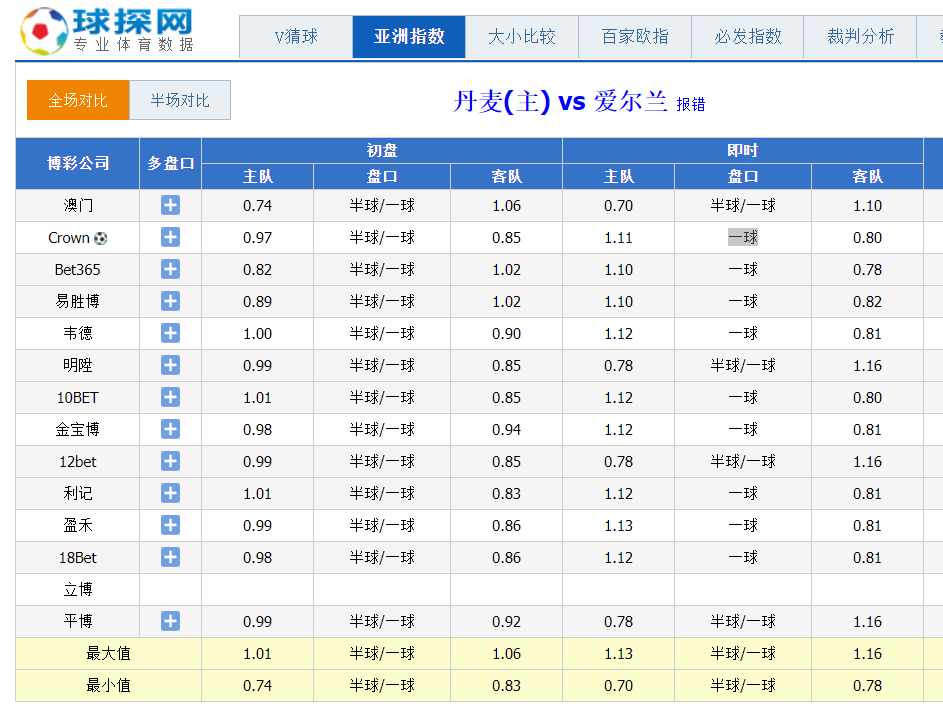Click the 球探网 site logo

click(107, 31)
